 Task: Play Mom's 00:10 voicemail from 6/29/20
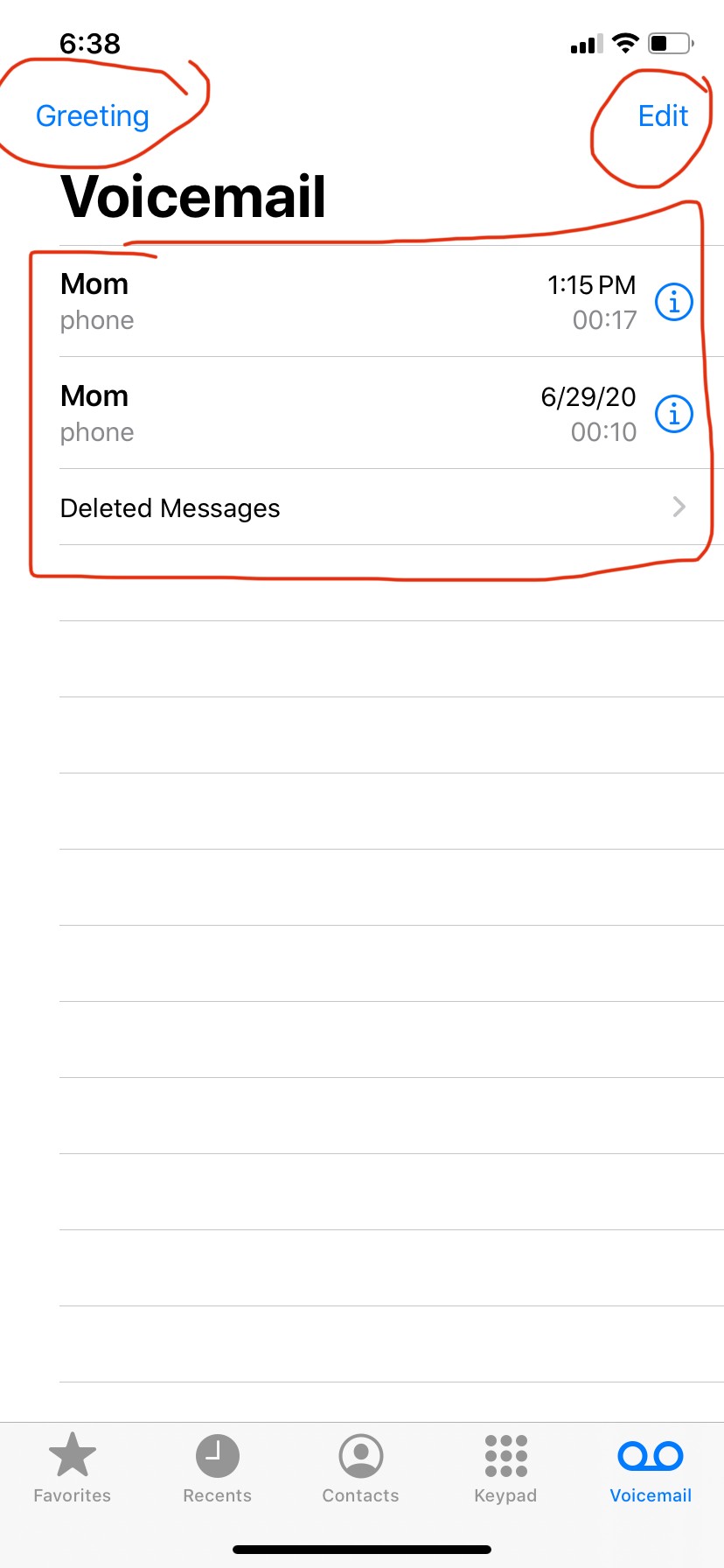point(350,413)
